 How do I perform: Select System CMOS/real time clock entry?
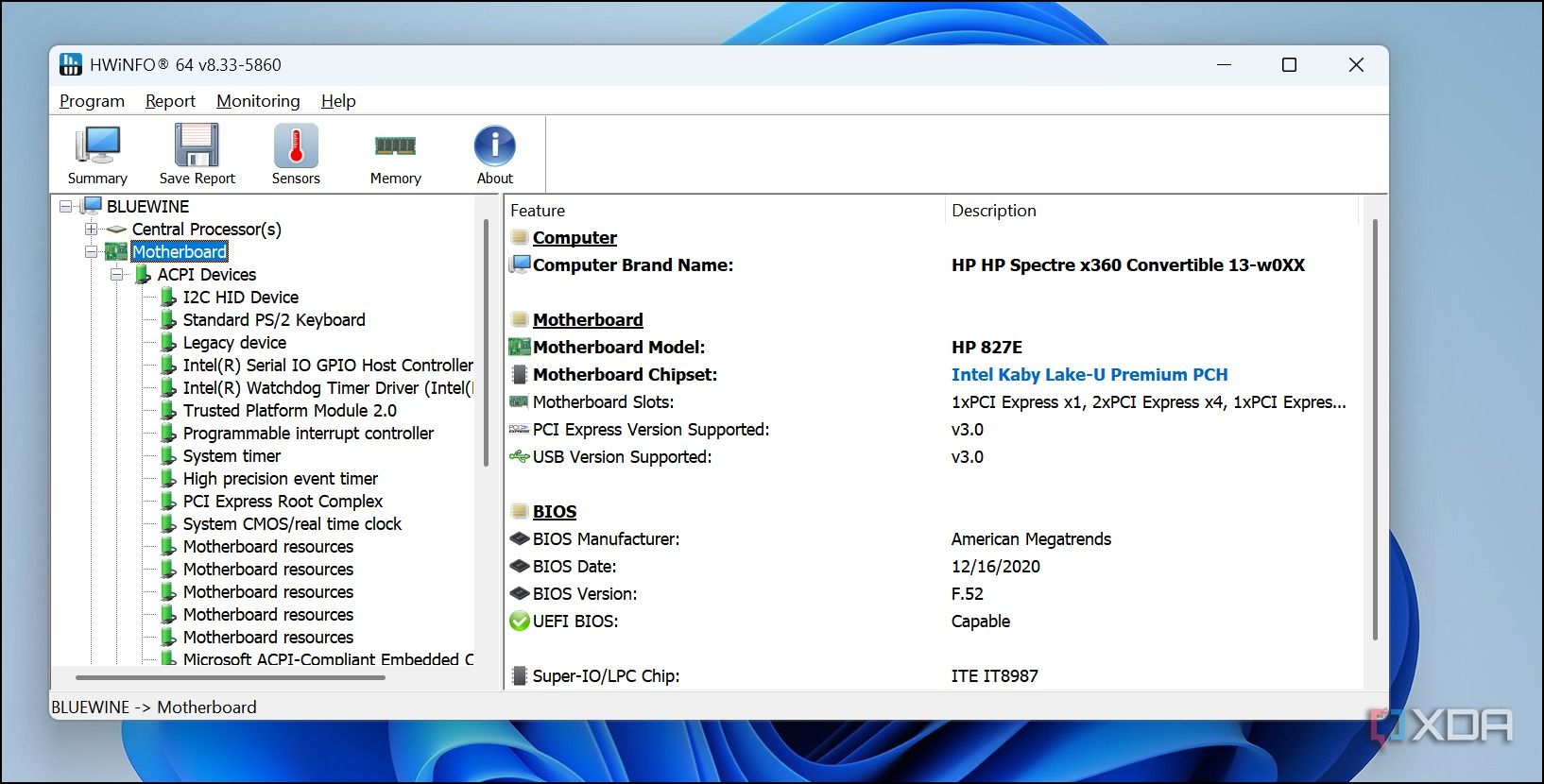pos(292,523)
